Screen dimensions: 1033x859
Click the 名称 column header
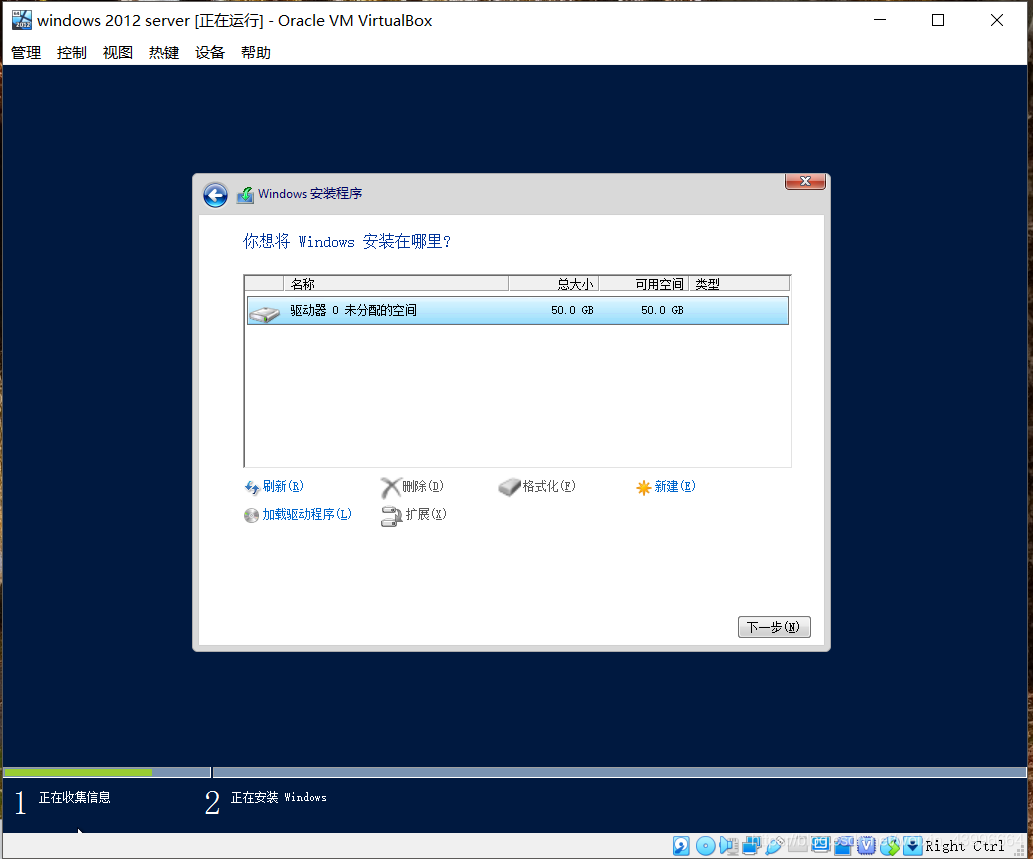tap(396, 284)
